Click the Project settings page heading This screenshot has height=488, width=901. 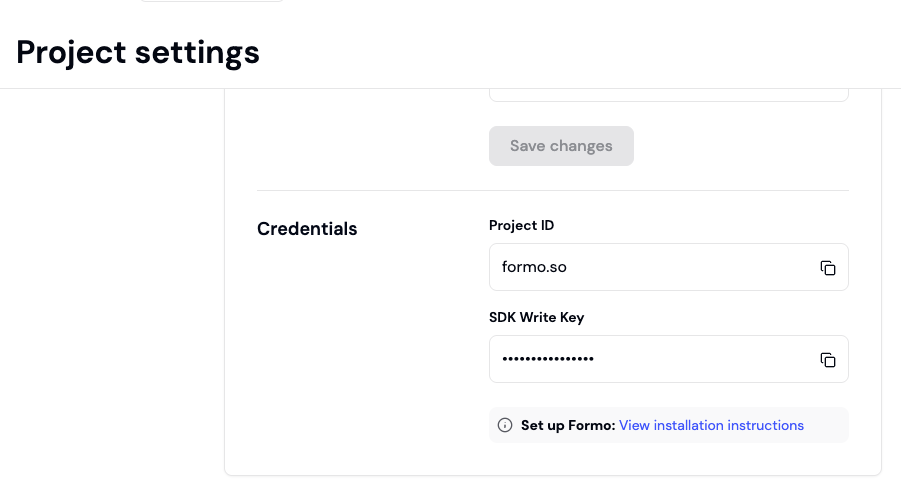[x=138, y=52]
